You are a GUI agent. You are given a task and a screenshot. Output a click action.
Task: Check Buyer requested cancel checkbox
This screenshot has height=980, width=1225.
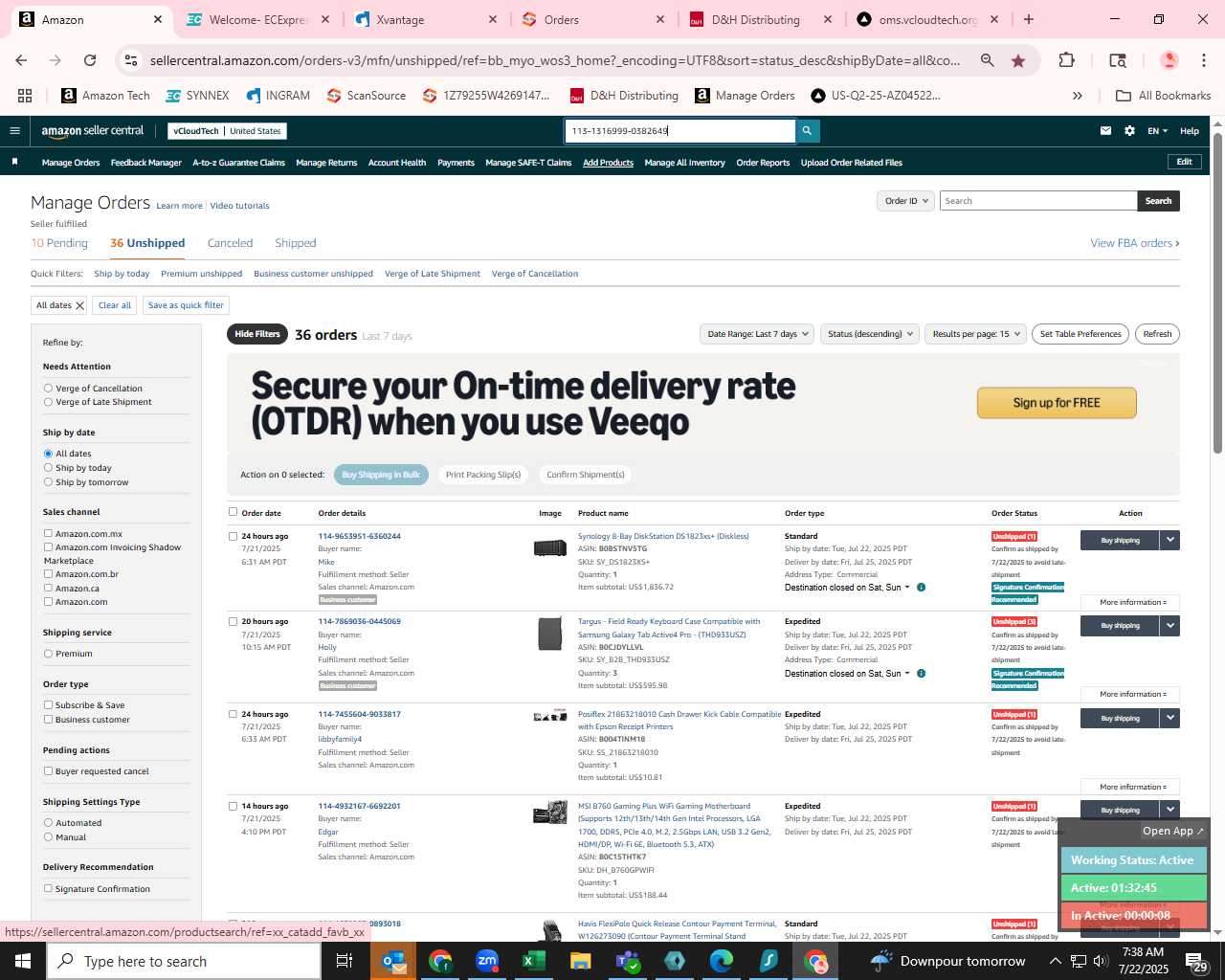pos(48,771)
